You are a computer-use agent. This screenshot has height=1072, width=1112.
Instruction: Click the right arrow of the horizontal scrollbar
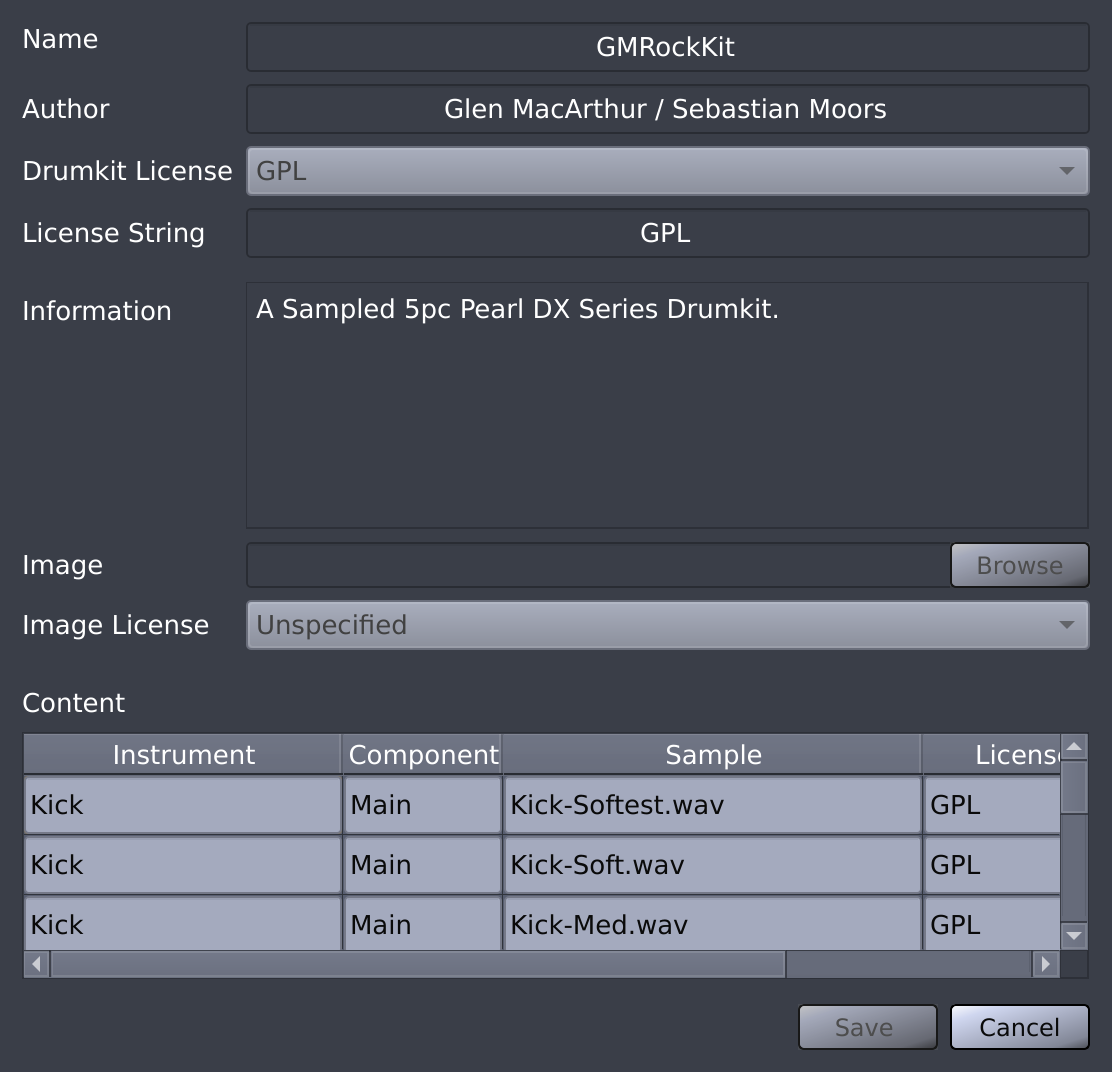[1045, 964]
